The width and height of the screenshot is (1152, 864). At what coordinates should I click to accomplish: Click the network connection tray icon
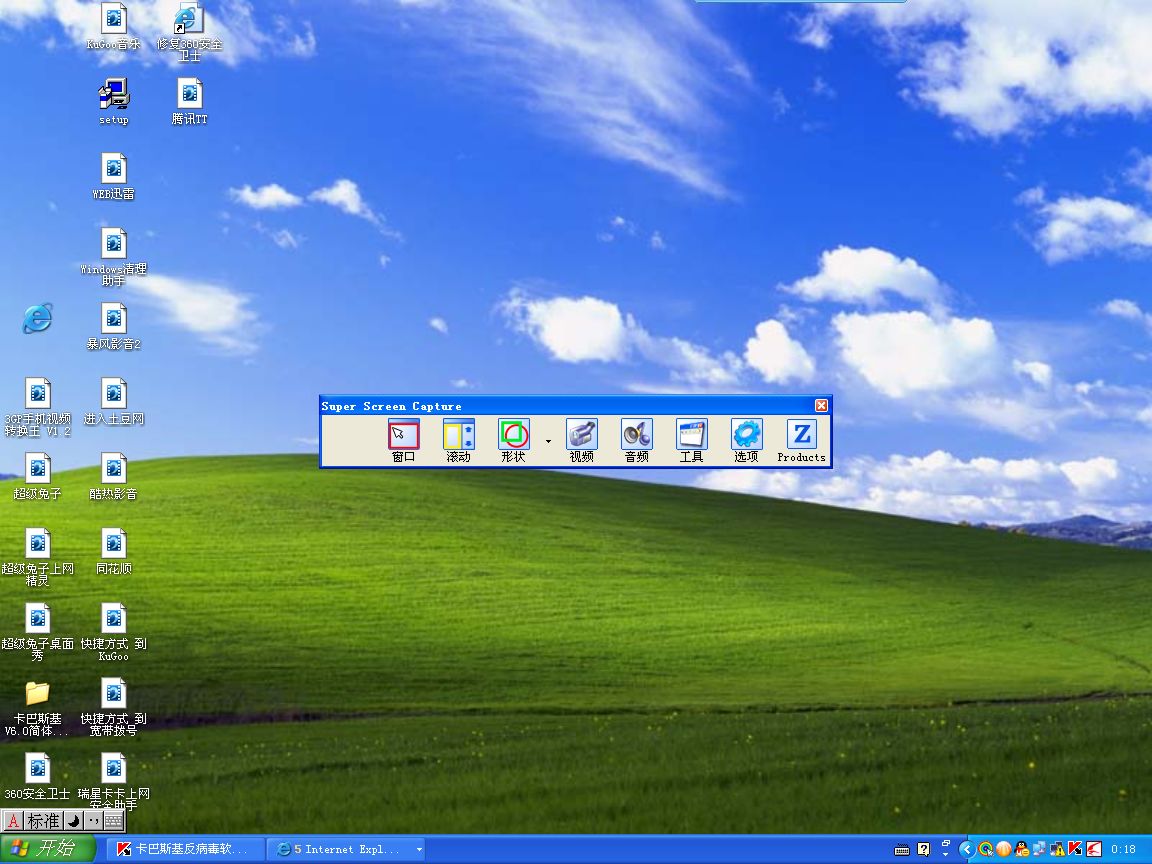point(1040,849)
